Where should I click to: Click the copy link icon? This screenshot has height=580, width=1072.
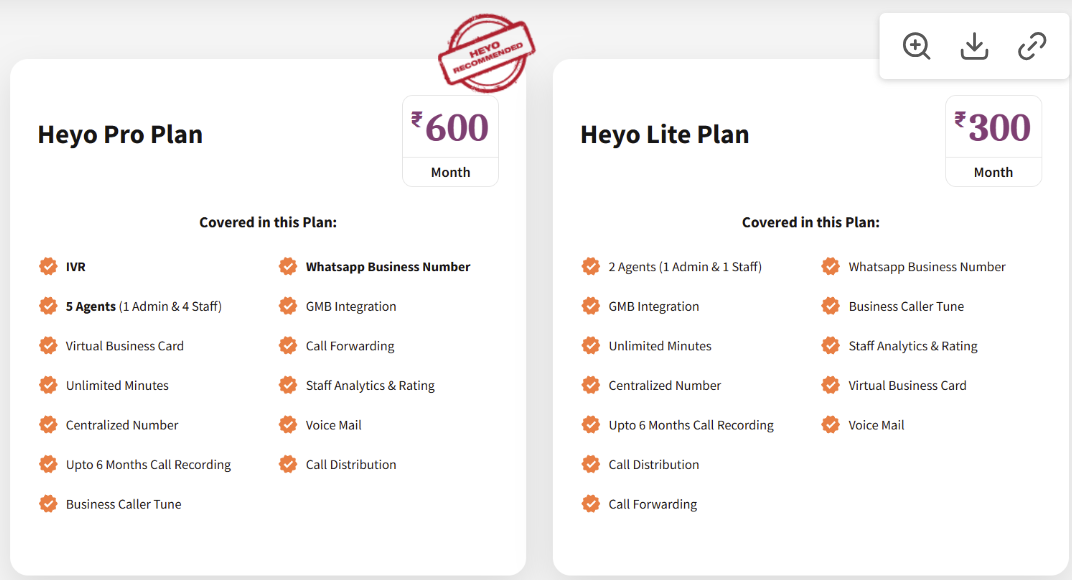point(1032,47)
